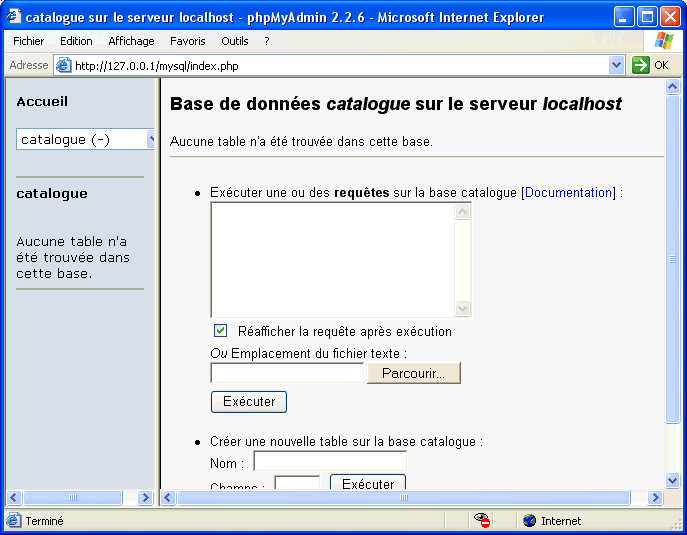Click the green OK go arrow icon

641,65
